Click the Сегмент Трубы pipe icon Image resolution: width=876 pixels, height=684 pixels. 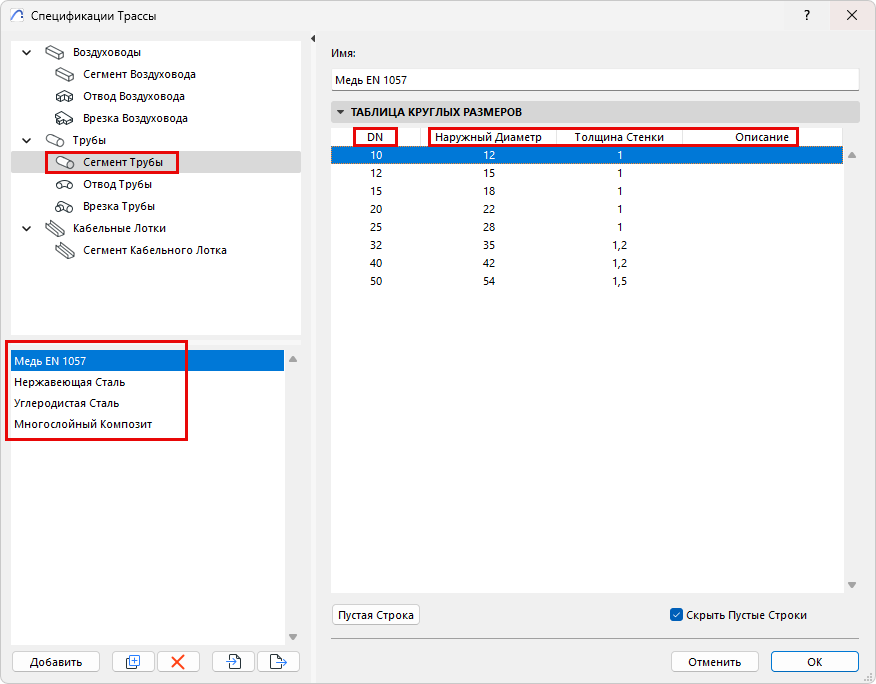(x=65, y=162)
